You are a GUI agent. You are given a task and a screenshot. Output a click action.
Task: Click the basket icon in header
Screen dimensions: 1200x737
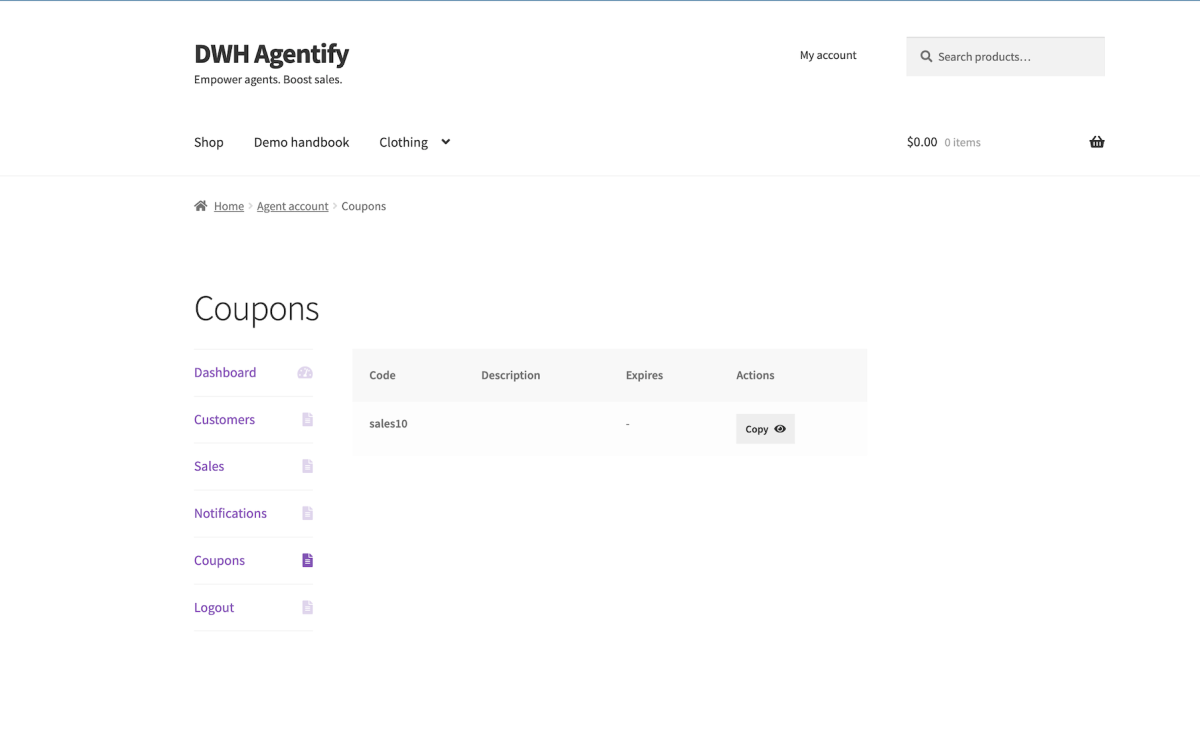(1097, 142)
